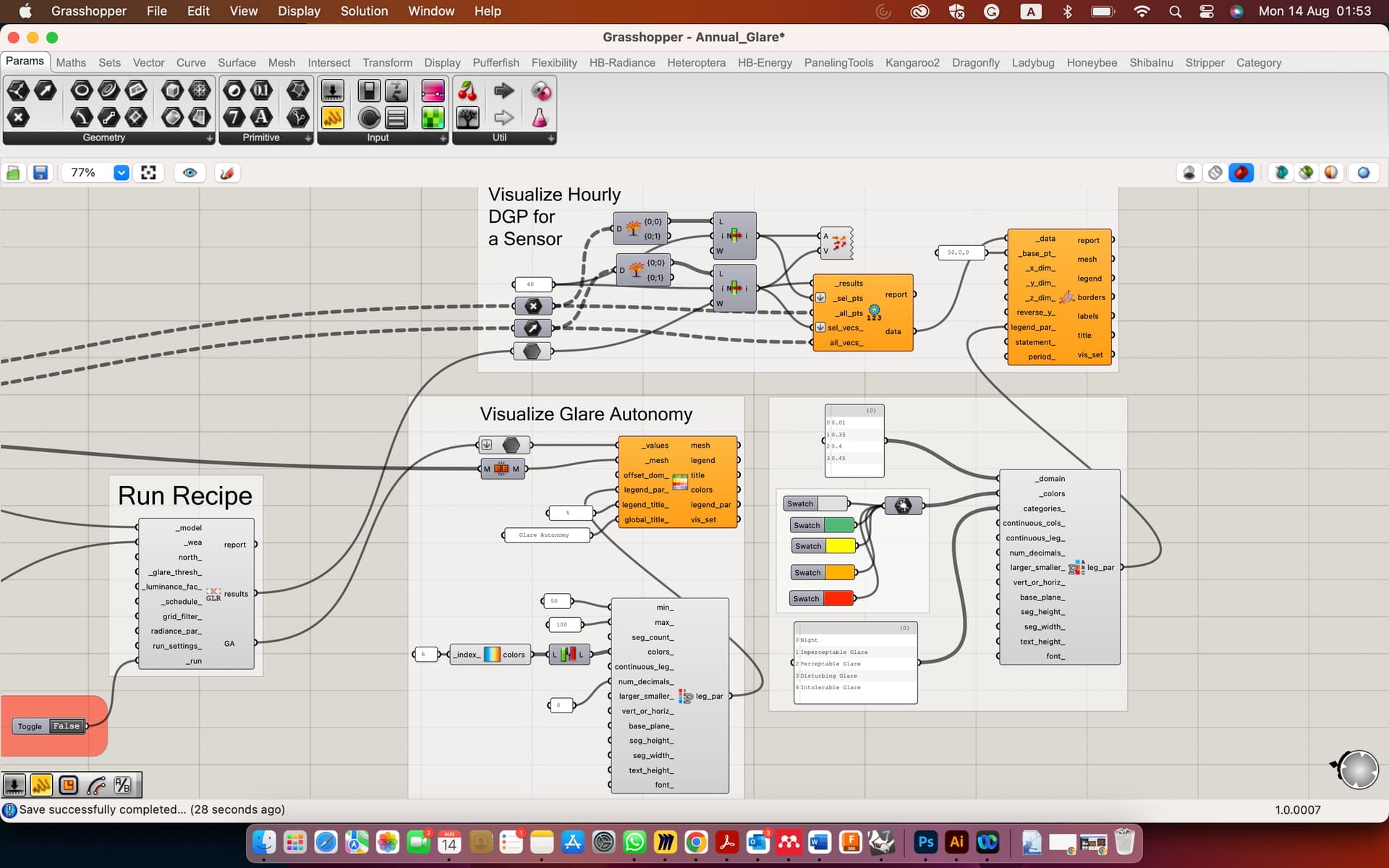1389x868 pixels.
Task: Pick the Circle parameter component
Action: click(81, 90)
